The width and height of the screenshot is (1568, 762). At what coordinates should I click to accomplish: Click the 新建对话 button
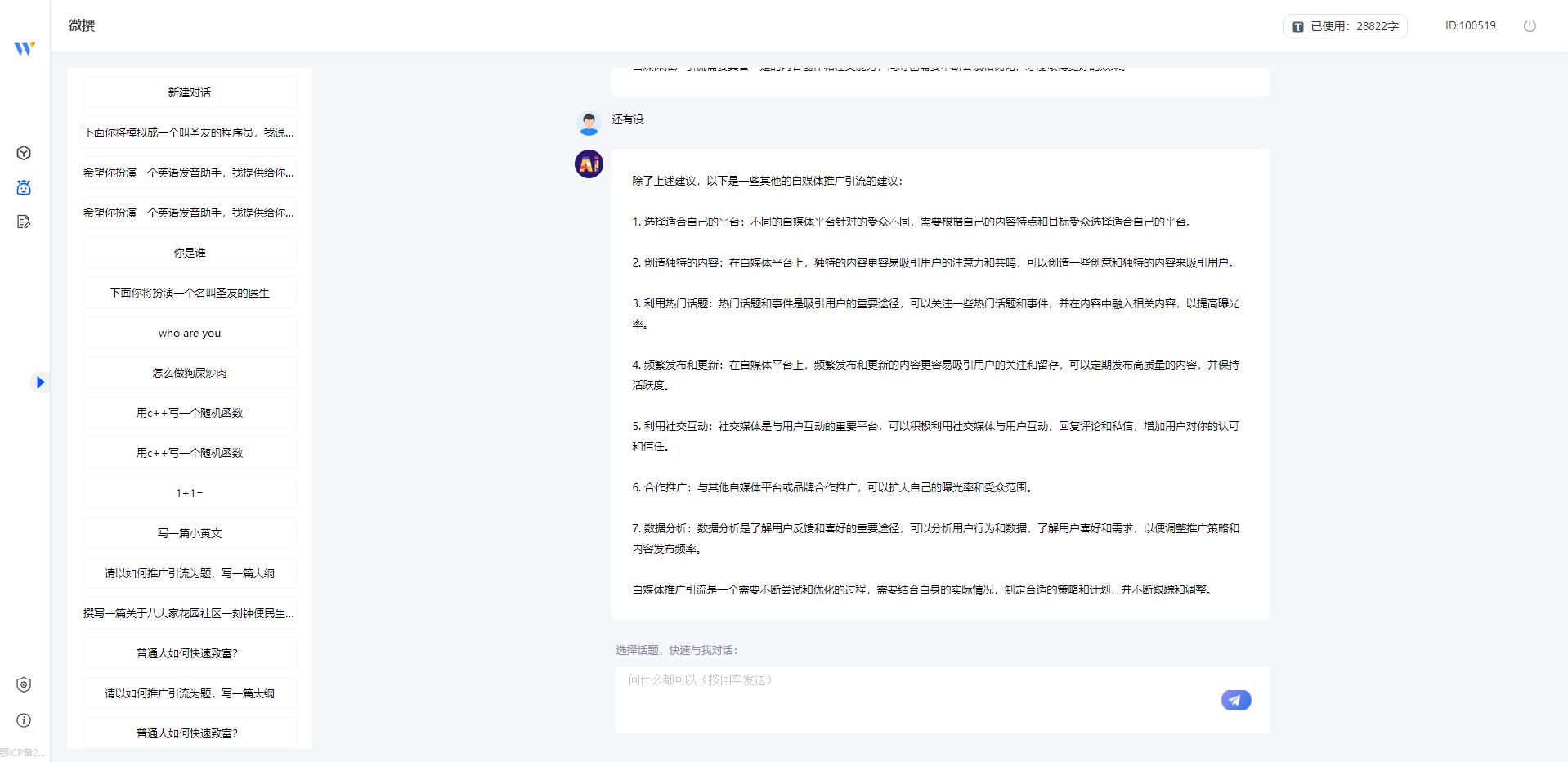click(x=189, y=92)
